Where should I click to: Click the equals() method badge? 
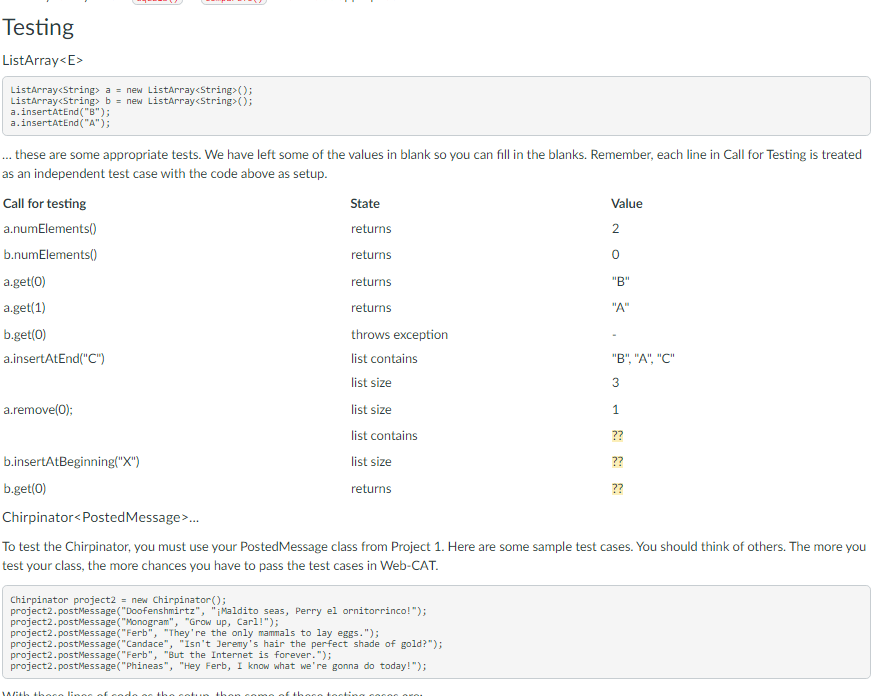(x=158, y=3)
